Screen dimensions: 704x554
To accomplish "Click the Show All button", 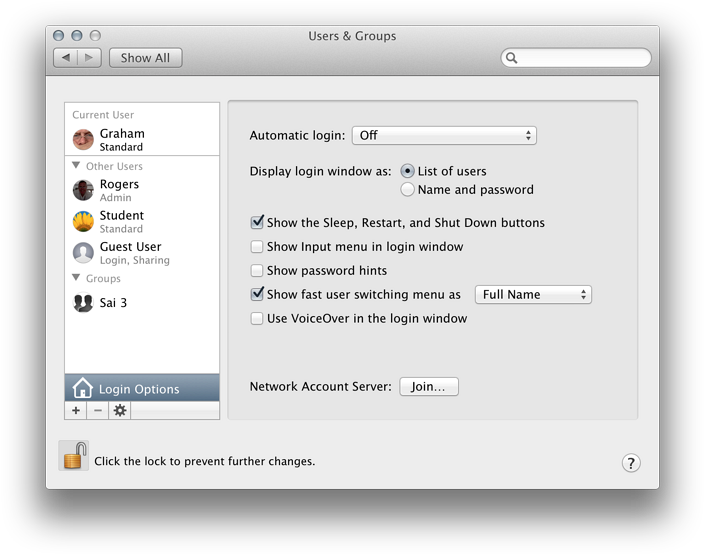I will point(145,58).
